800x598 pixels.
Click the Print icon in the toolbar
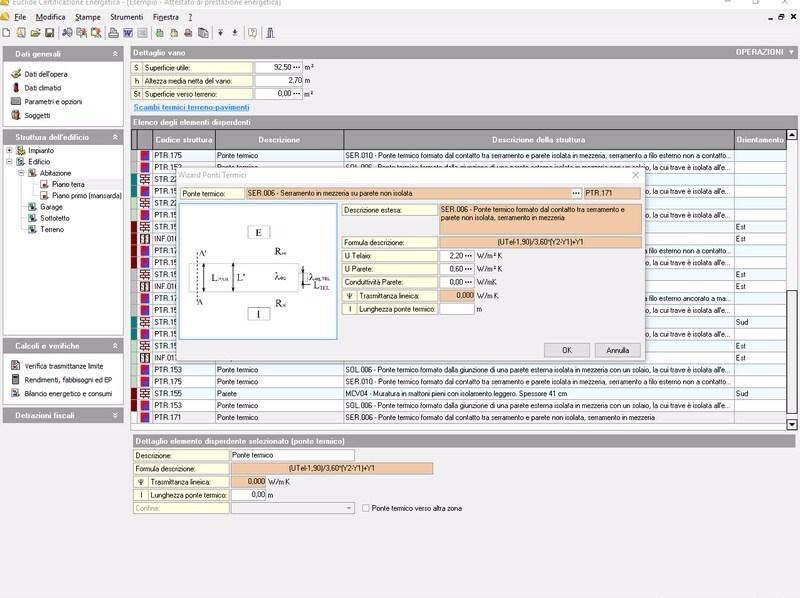[114, 33]
